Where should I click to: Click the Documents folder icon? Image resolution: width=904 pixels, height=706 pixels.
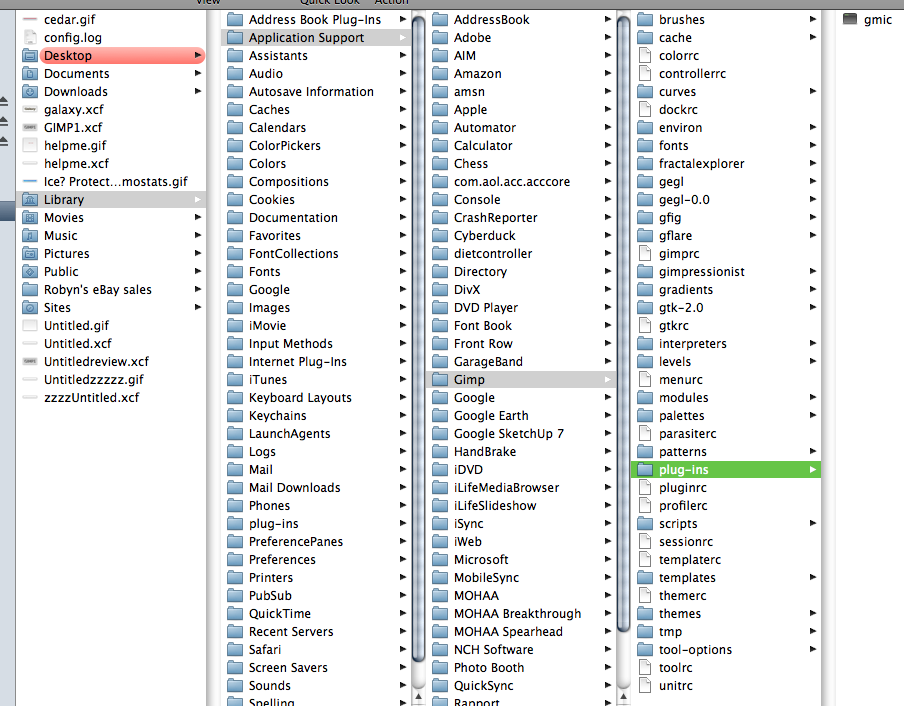point(30,74)
